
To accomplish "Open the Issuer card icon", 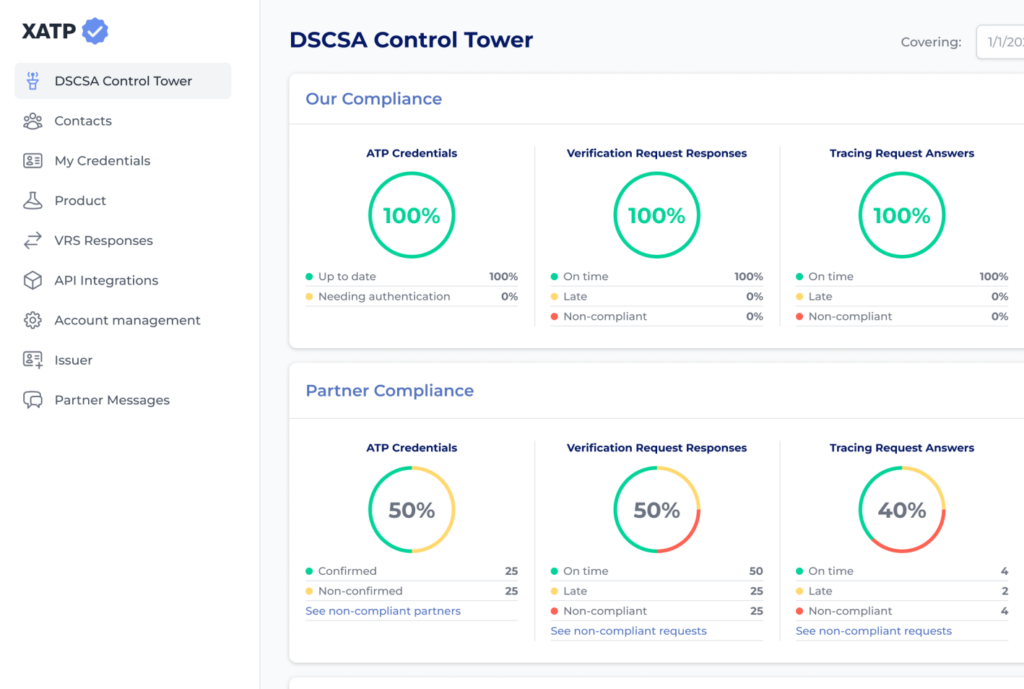I will [33, 360].
